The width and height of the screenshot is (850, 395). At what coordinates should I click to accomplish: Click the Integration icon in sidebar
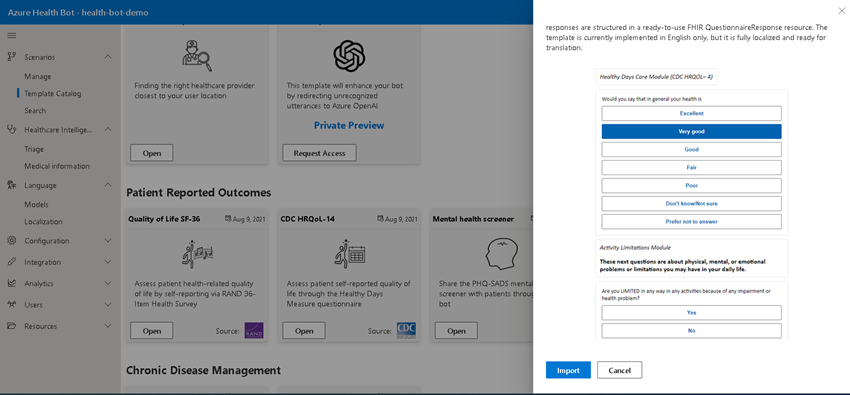coord(11,262)
